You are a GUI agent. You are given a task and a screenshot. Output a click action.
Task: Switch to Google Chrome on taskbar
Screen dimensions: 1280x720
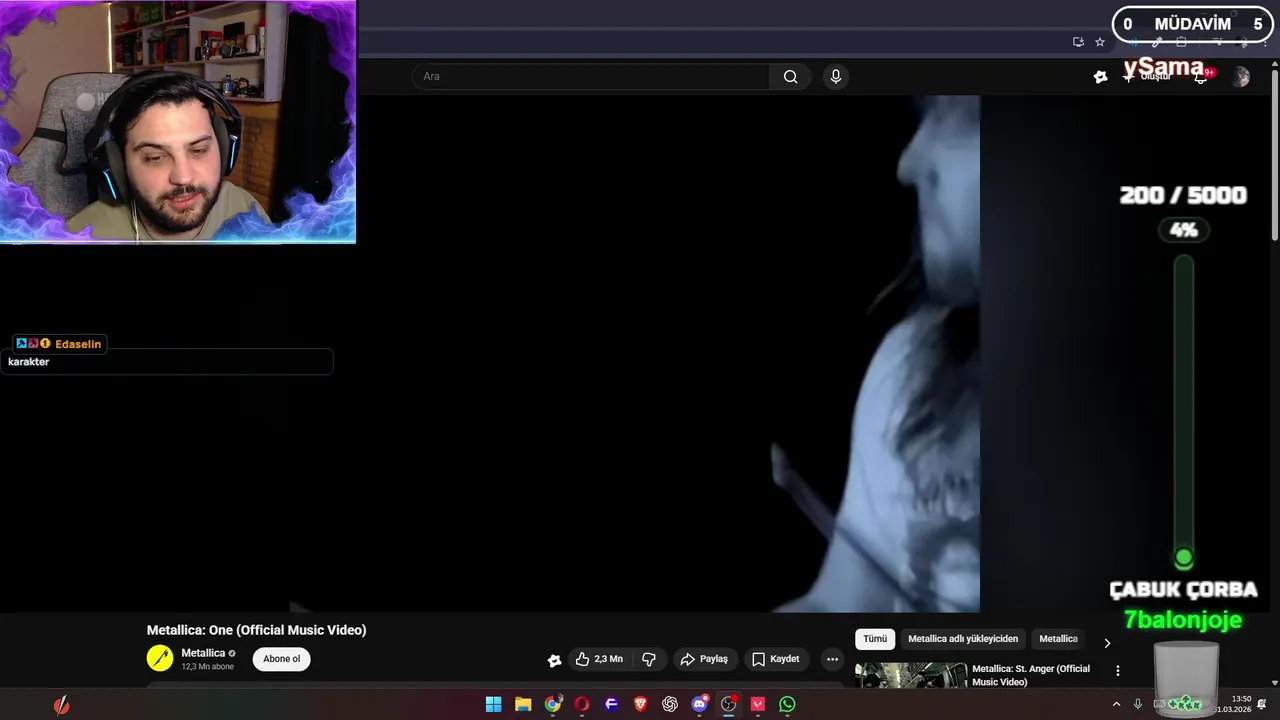pos(552,704)
